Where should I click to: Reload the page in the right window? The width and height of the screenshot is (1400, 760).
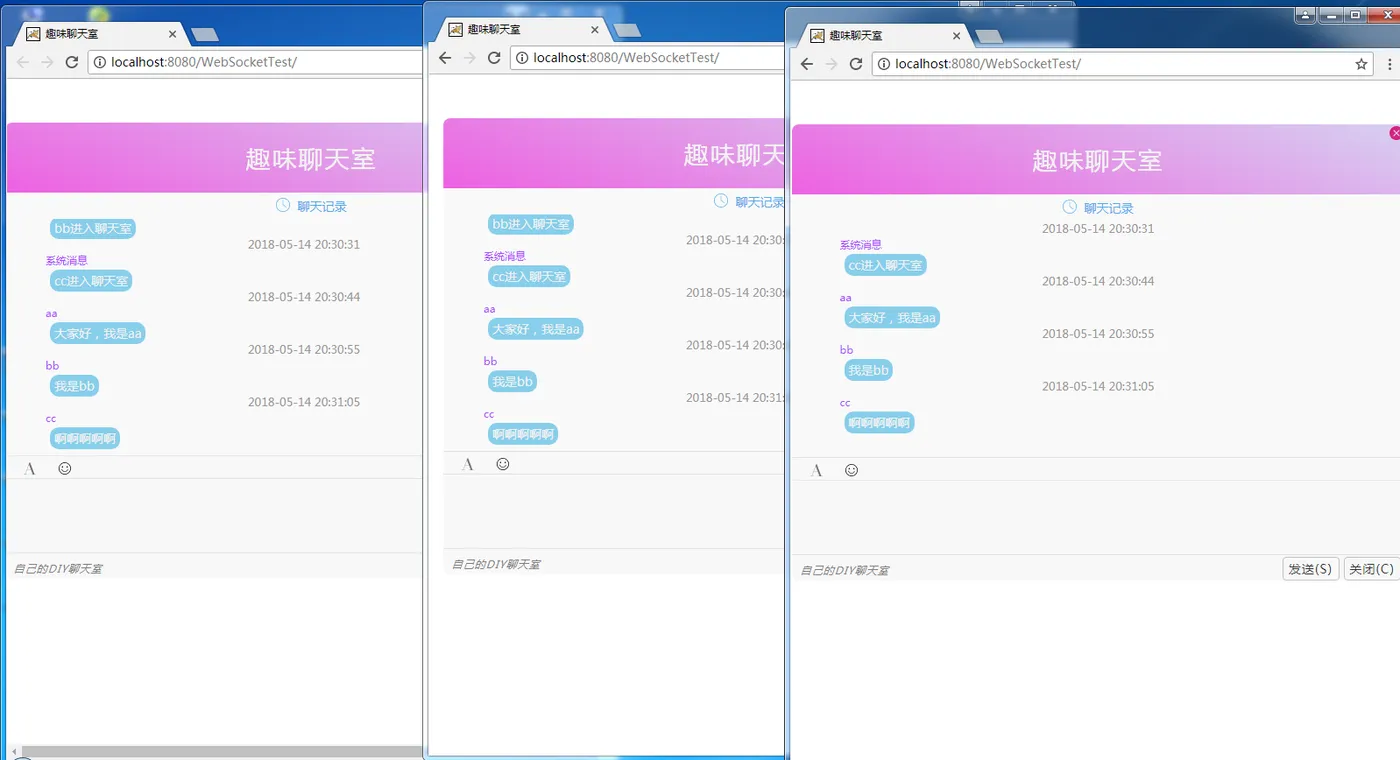coord(856,64)
